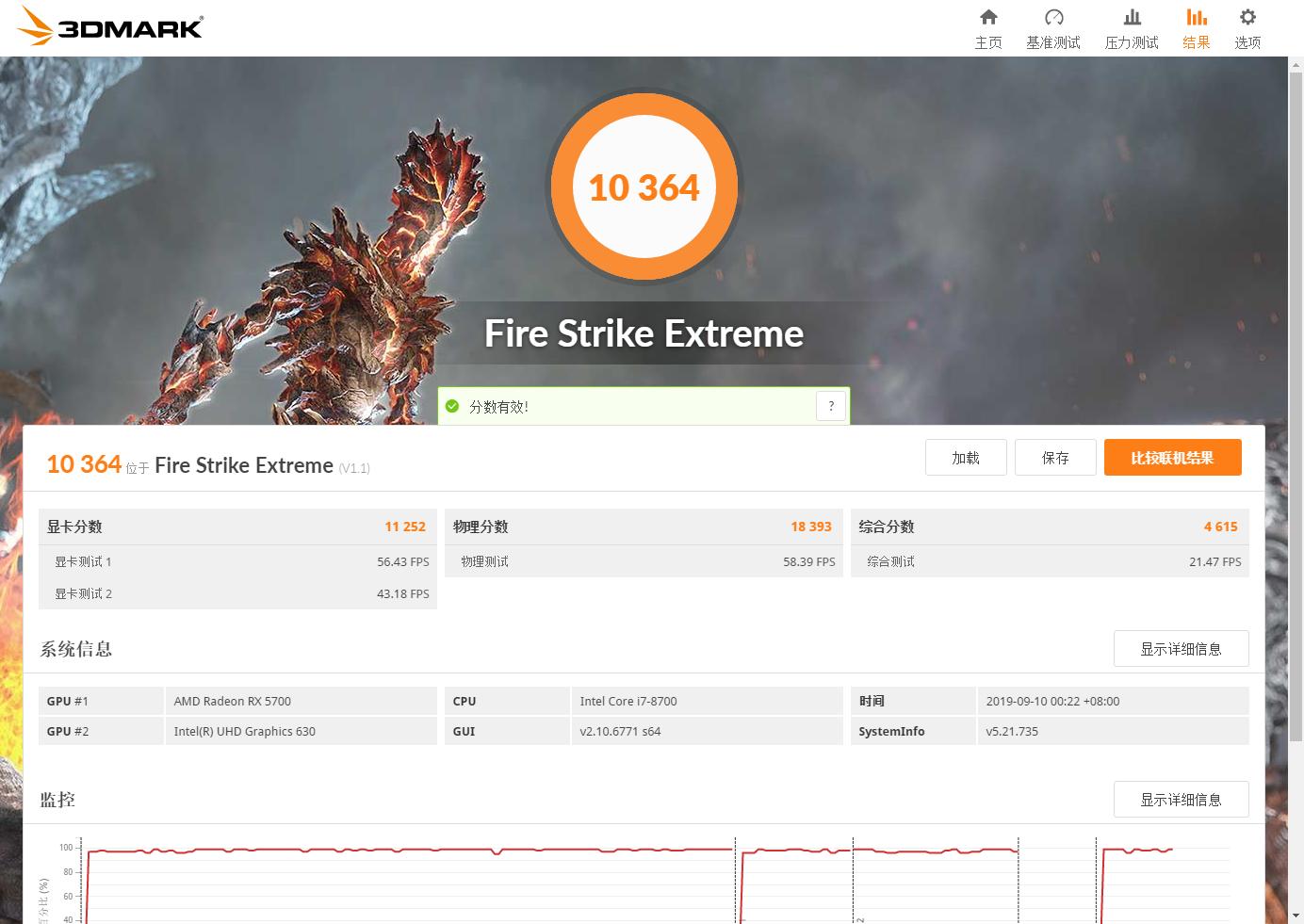Open 基准测试 benchmark testing icon

point(1053,26)
